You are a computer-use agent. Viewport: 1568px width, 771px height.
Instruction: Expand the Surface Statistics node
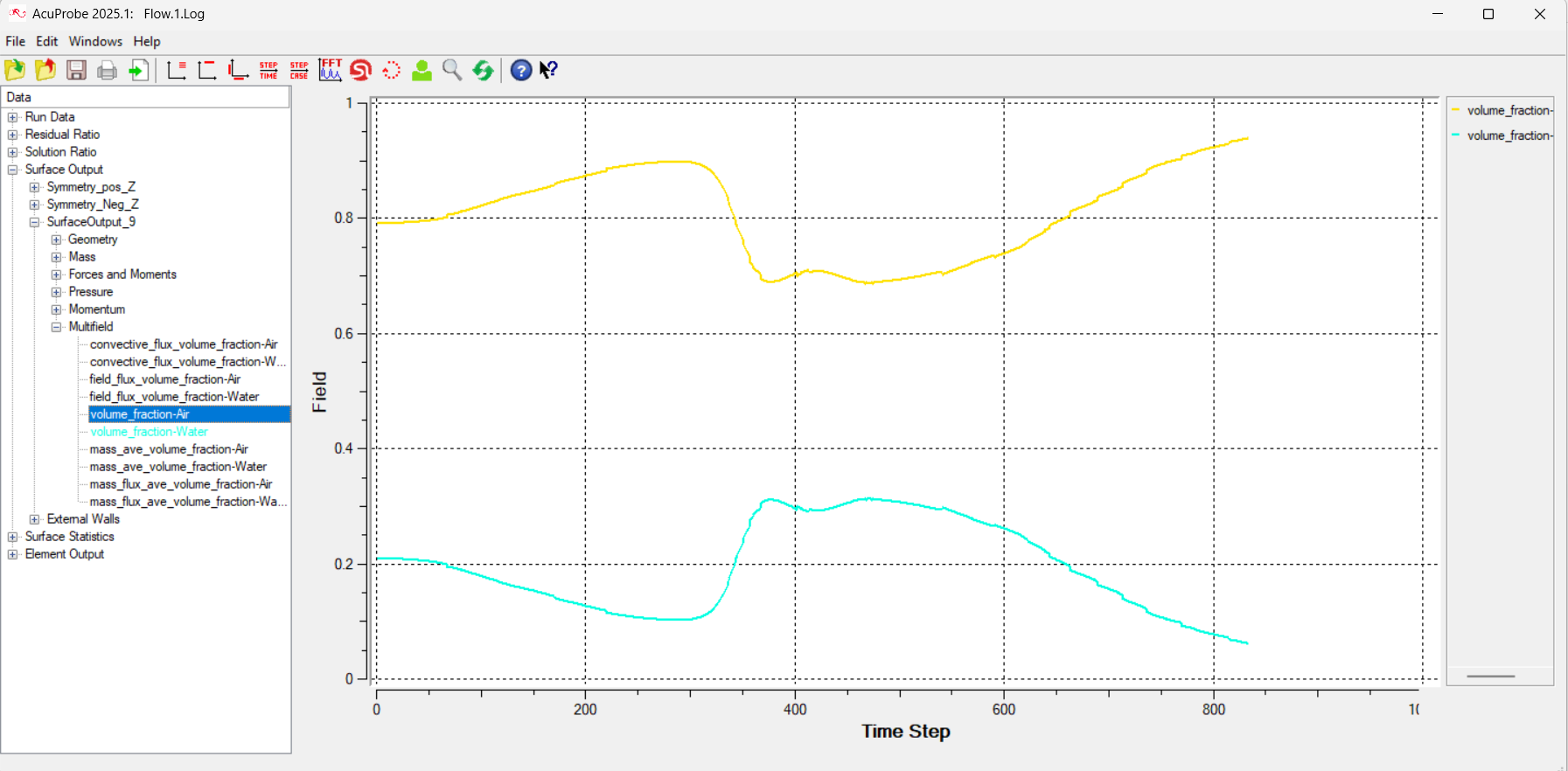(x=12, y=537)
